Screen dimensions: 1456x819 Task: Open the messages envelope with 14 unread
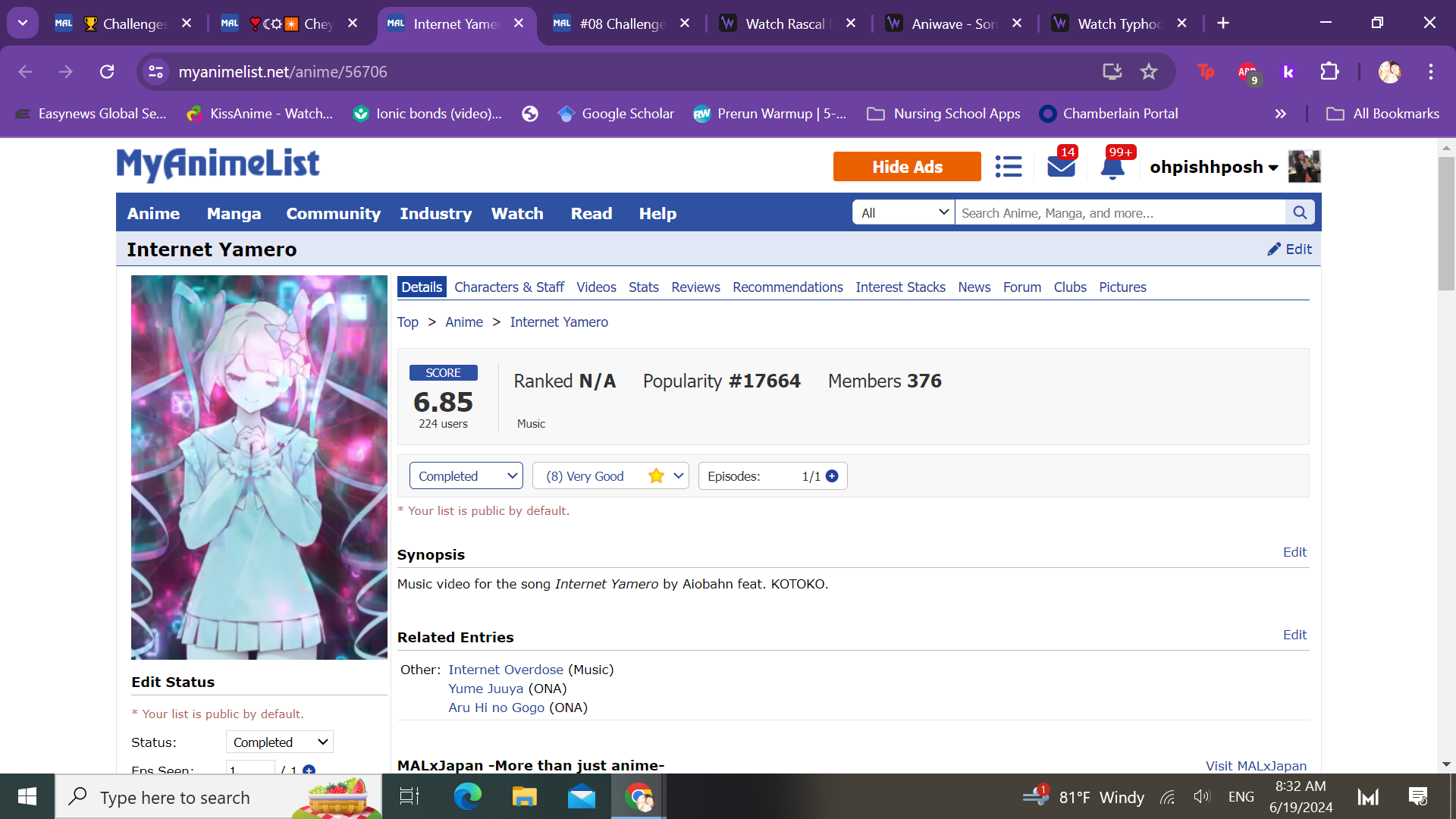click(x=1062, y=165)
